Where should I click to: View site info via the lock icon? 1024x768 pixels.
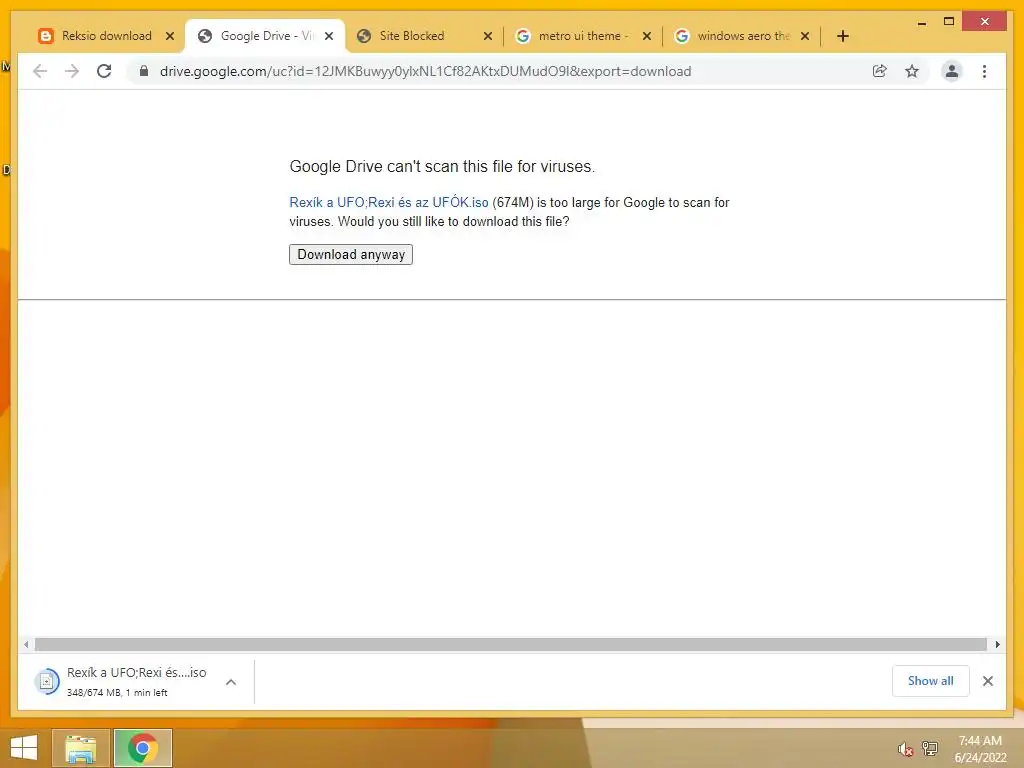point(144,71)
